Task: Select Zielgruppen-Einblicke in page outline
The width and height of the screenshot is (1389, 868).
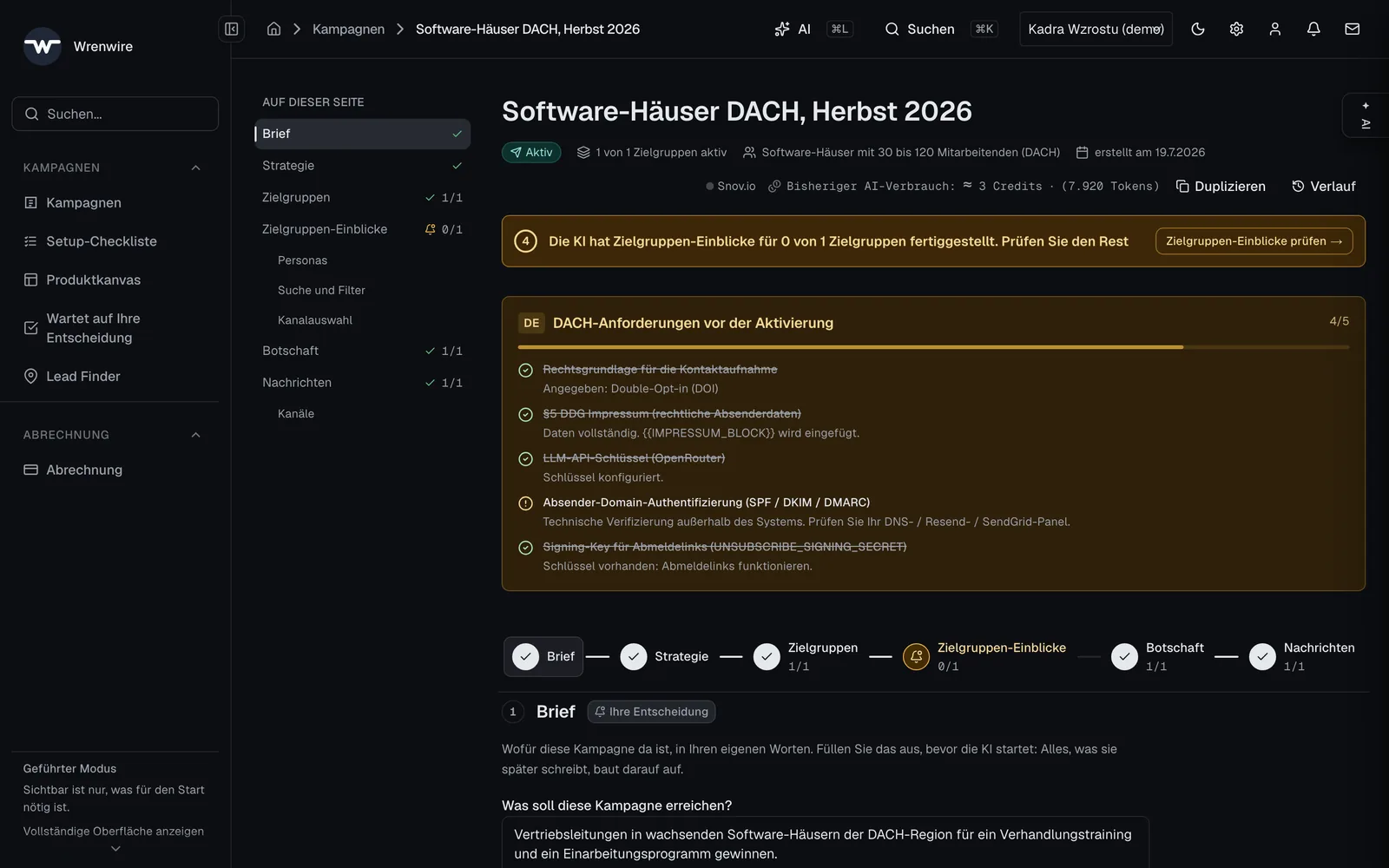Action: 362,229
